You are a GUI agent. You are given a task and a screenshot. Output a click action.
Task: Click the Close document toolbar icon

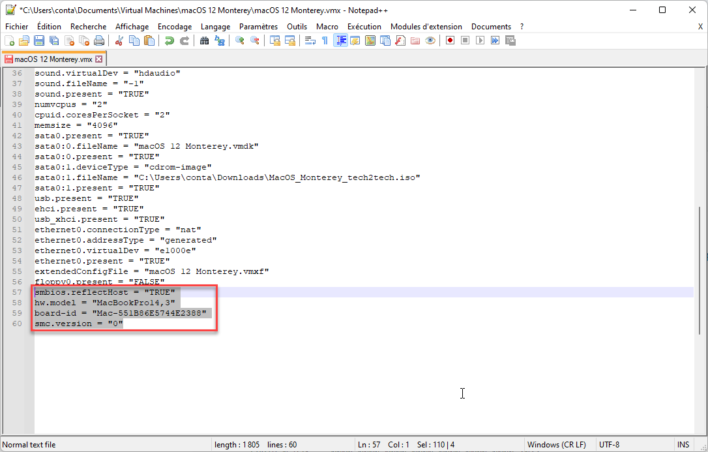click(x=70, y=41)
